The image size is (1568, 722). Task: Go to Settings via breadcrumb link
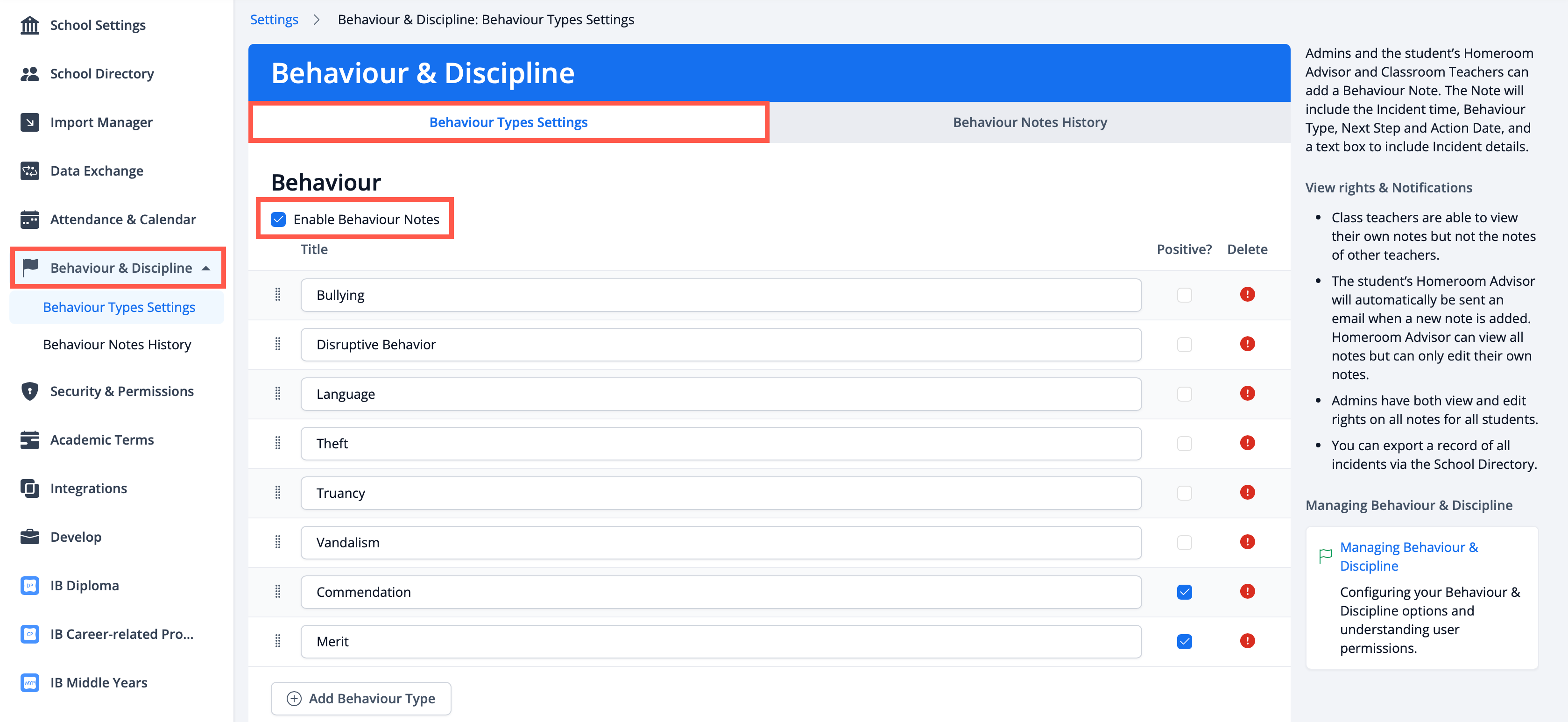[274, 20]
